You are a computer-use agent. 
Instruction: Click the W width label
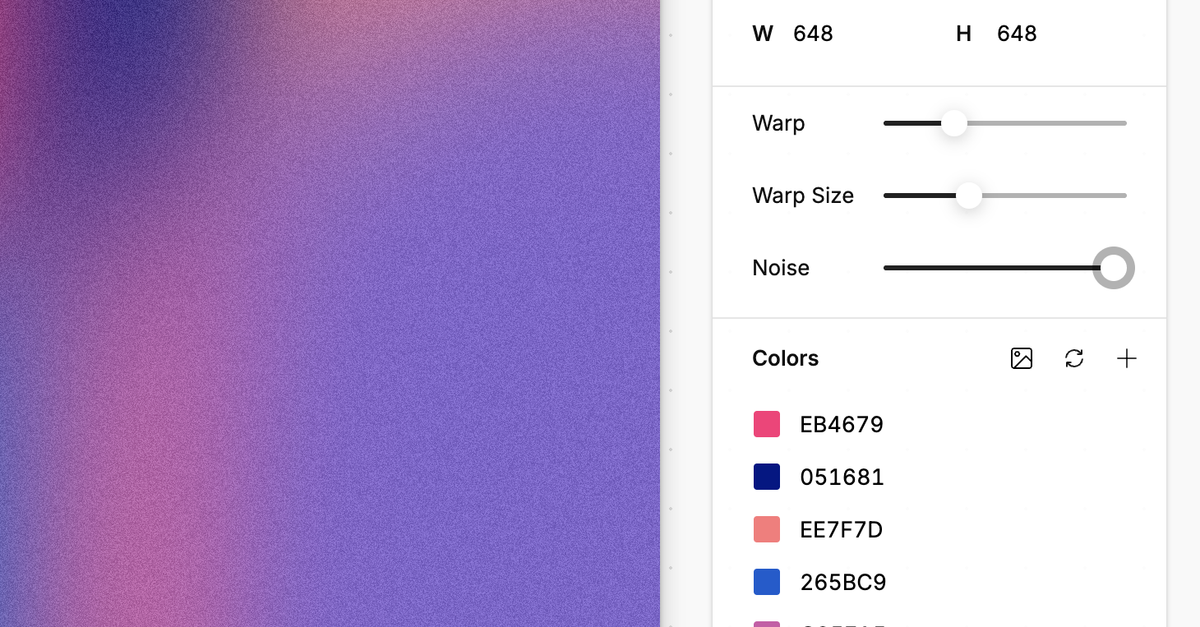[x=763, y=34]
